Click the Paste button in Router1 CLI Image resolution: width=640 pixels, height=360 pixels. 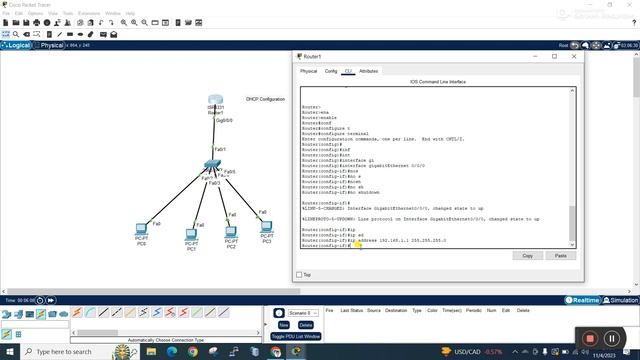click(560, 256)
